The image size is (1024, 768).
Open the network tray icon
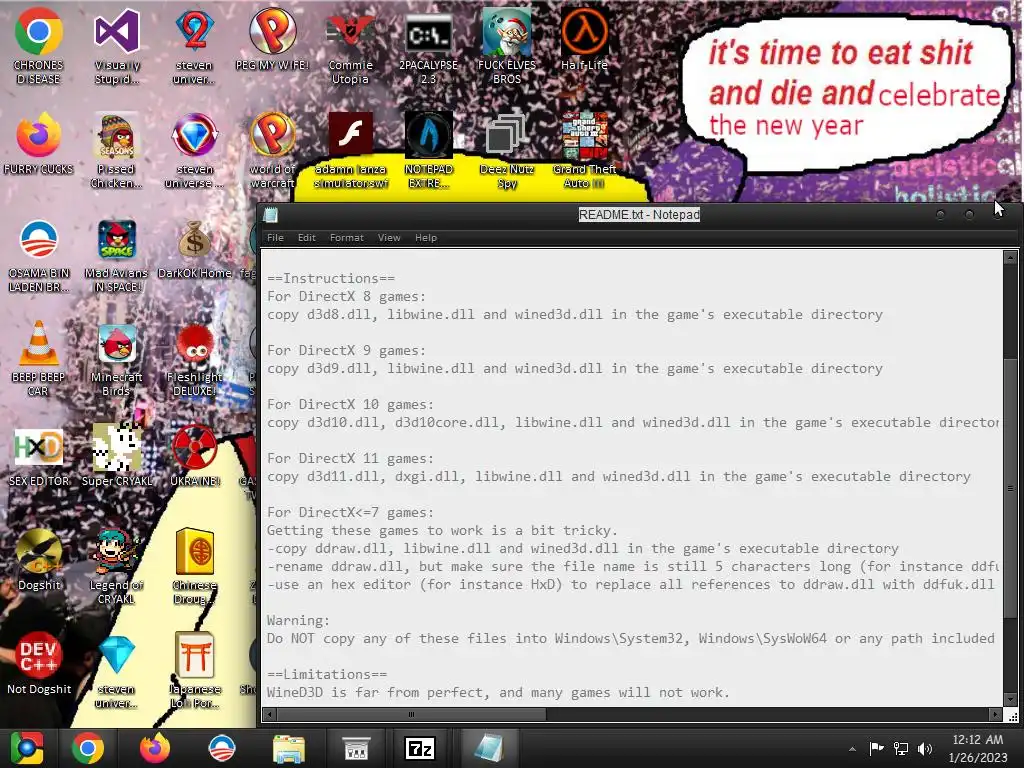point(901,748)
